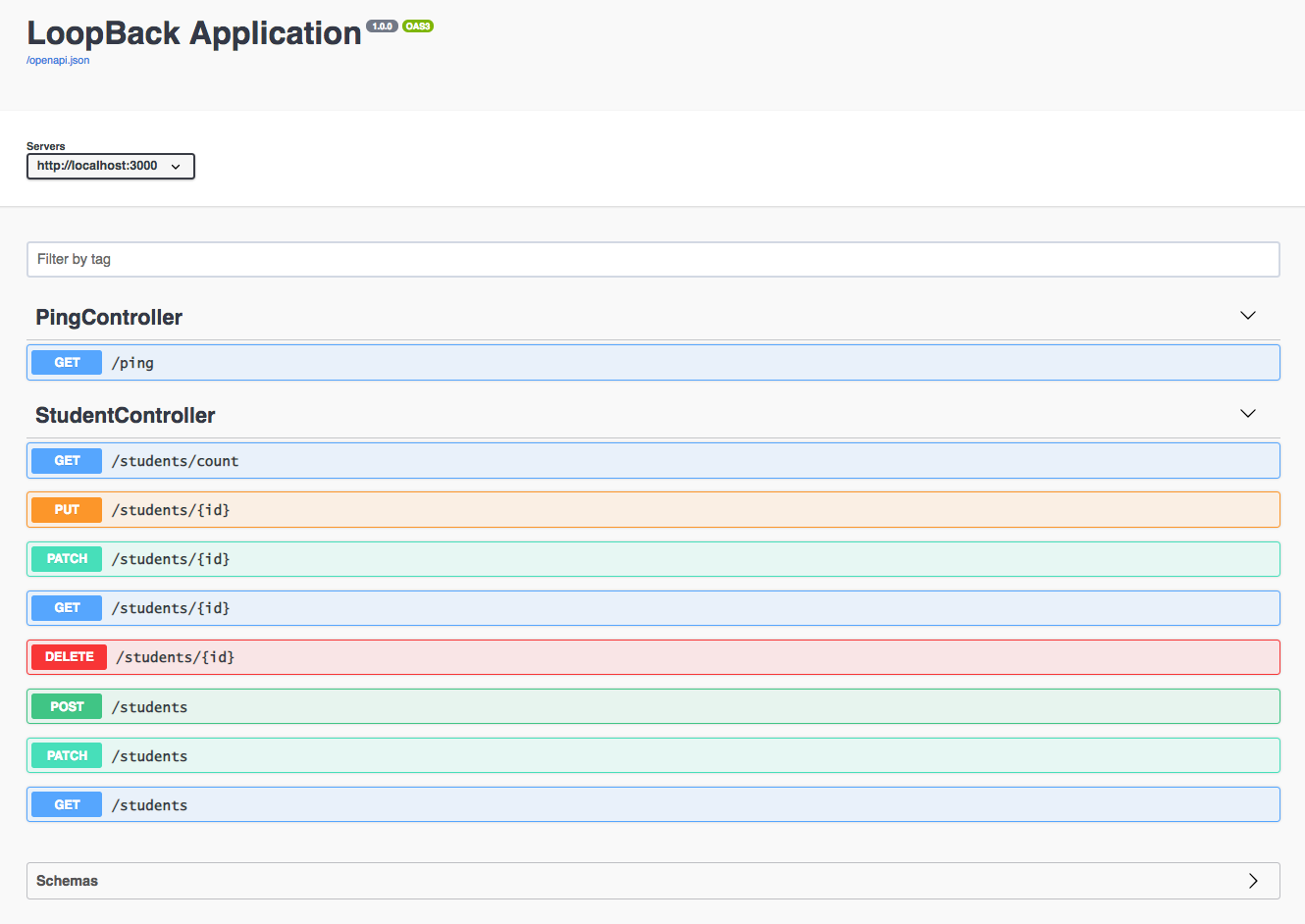The image size is (1305, 924).
Task: Click the PUT badge for /students/{id}
Action: click(x=67, y=510)
